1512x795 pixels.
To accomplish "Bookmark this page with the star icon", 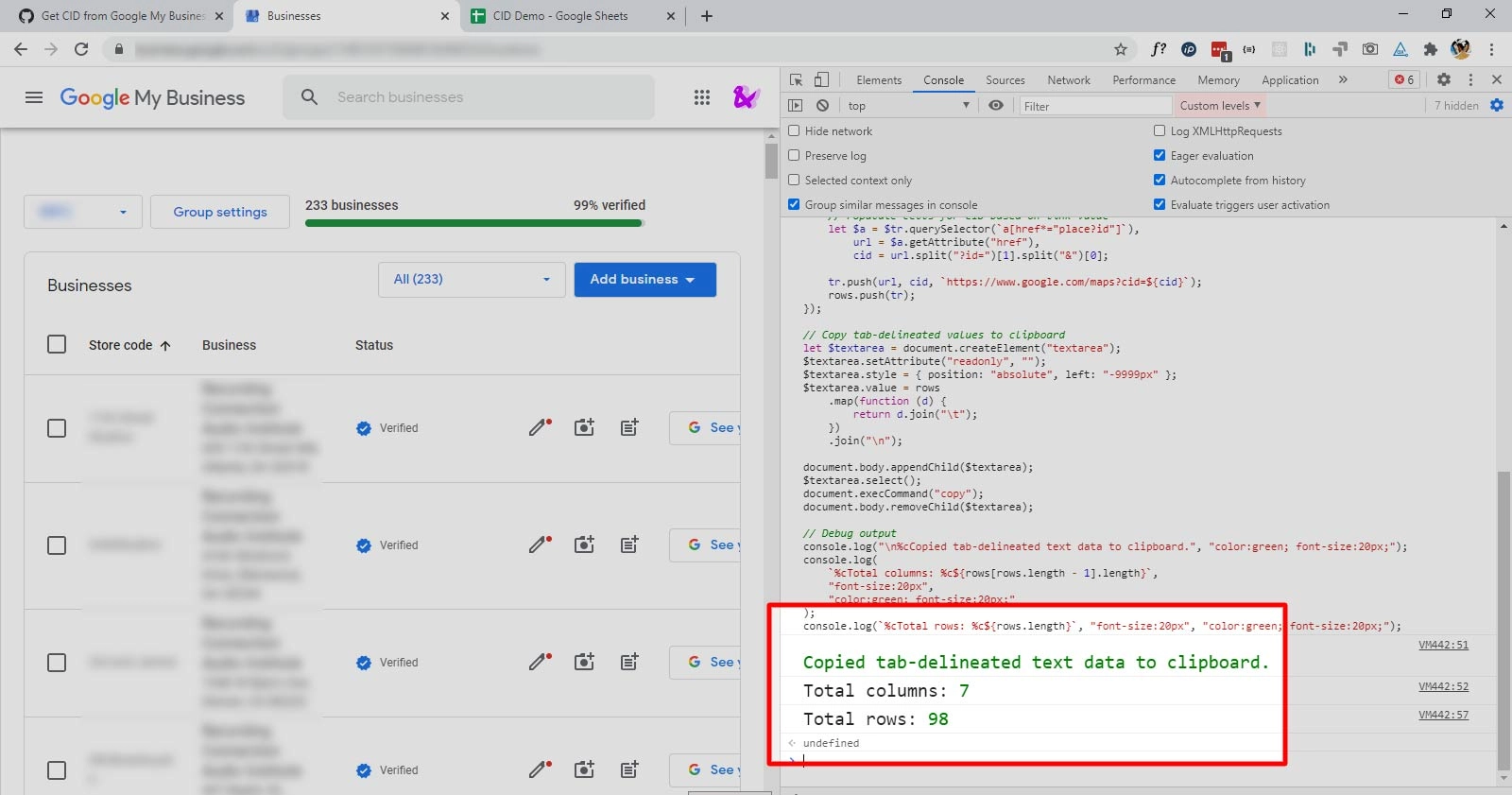I will (1121, 49).
